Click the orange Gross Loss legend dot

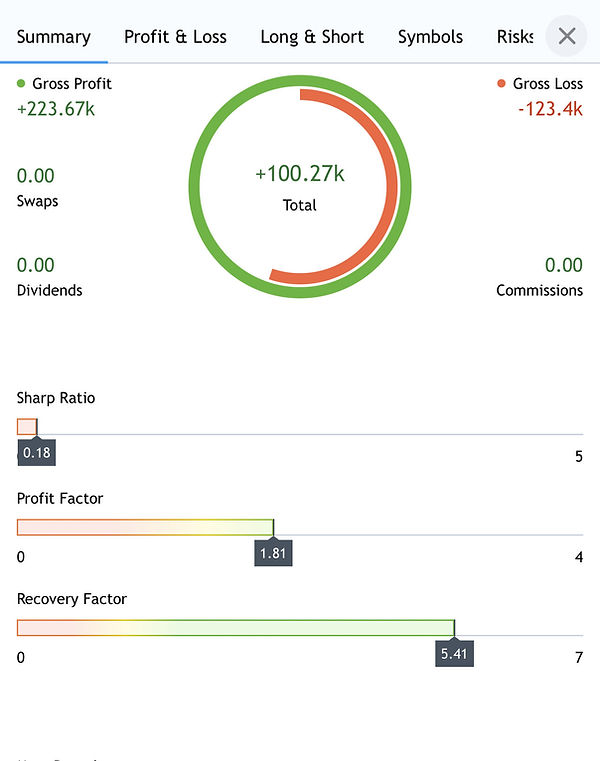coord(501,84)
